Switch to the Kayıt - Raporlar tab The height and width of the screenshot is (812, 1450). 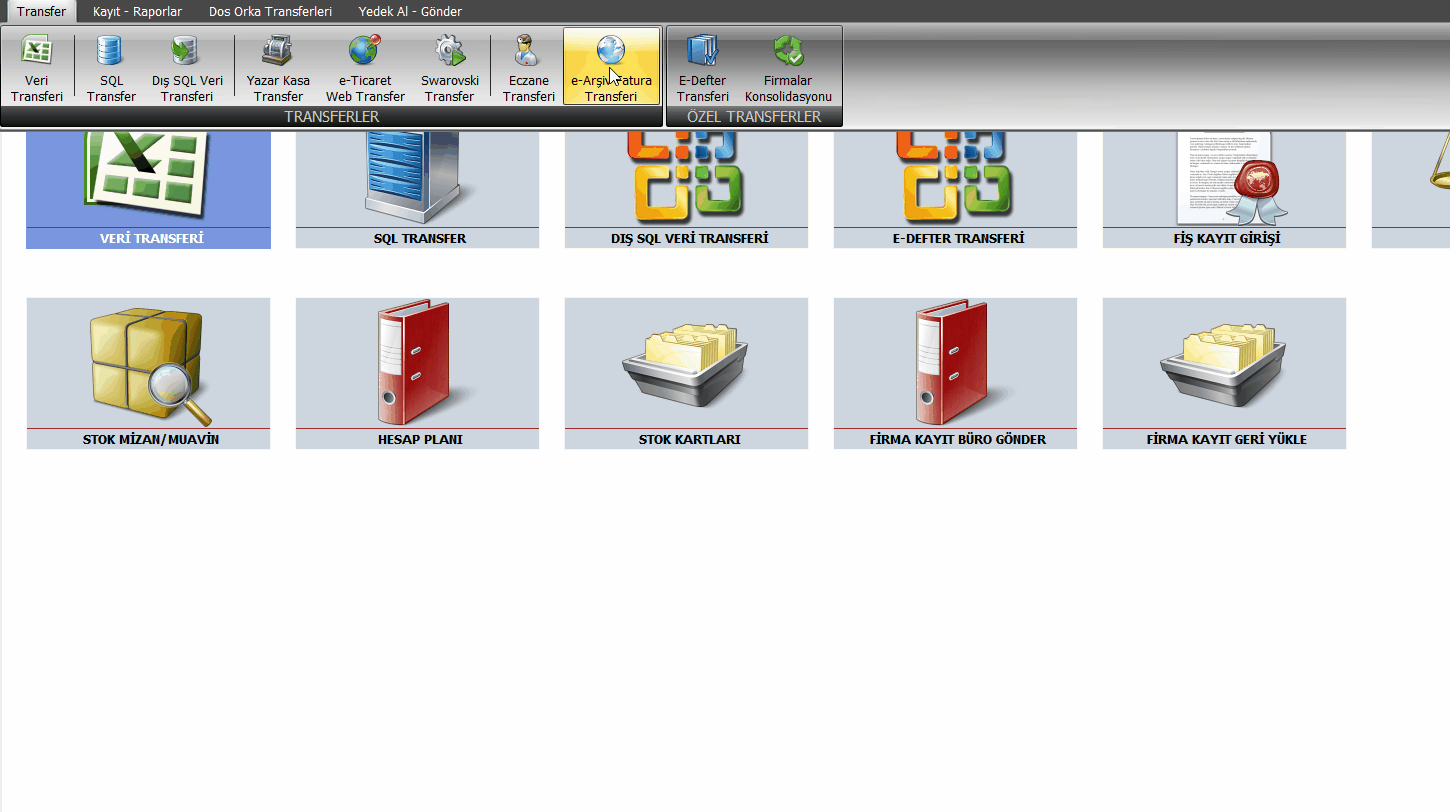point(137,12)
